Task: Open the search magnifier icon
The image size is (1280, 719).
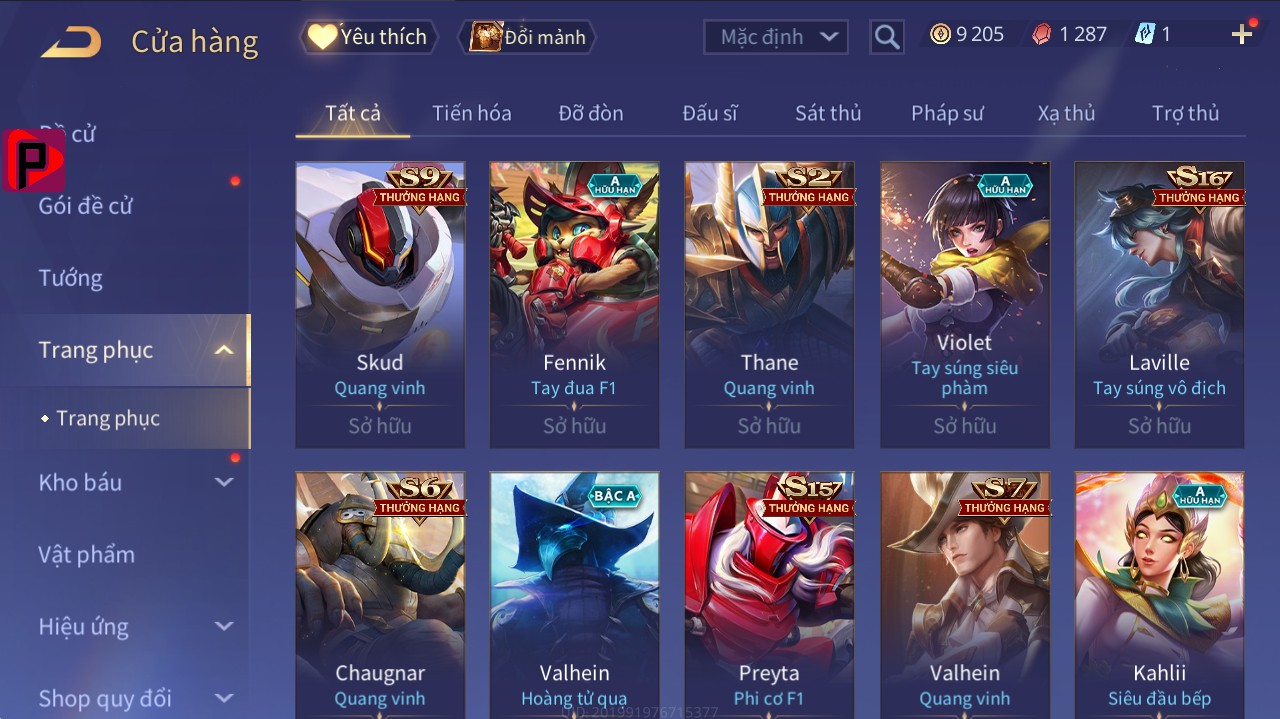Action: (886, 38)
